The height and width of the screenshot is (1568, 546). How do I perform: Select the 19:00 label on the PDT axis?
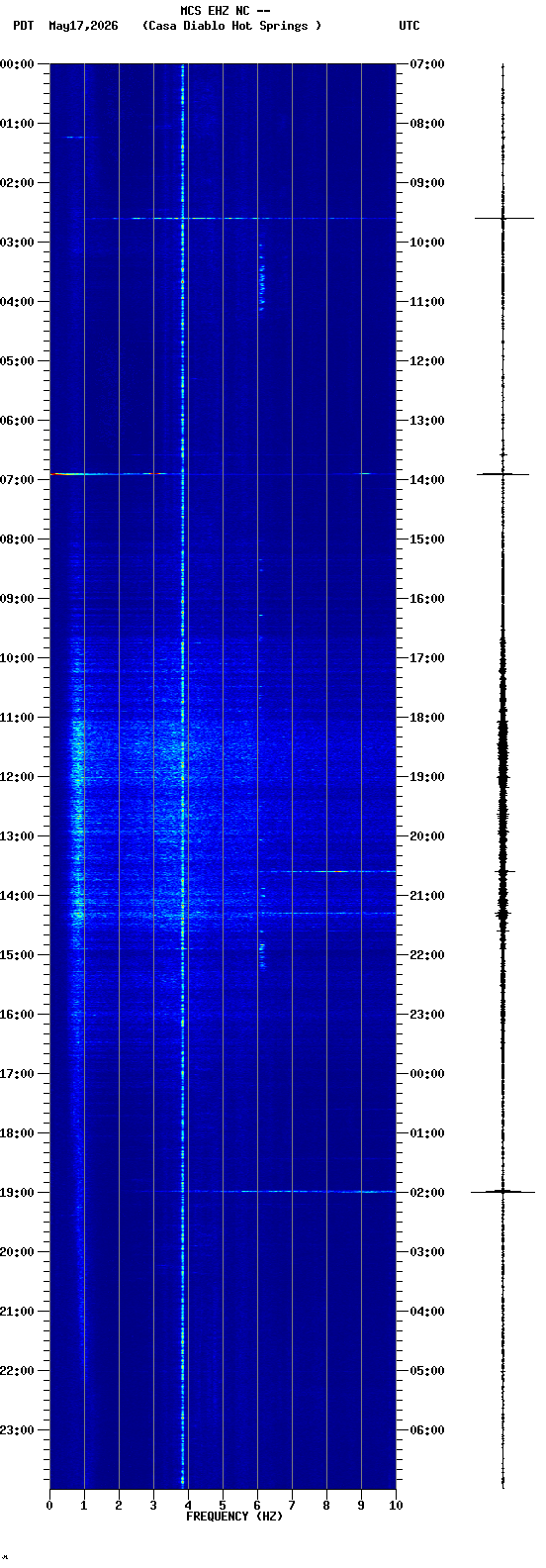click(x=17, y=1193)
